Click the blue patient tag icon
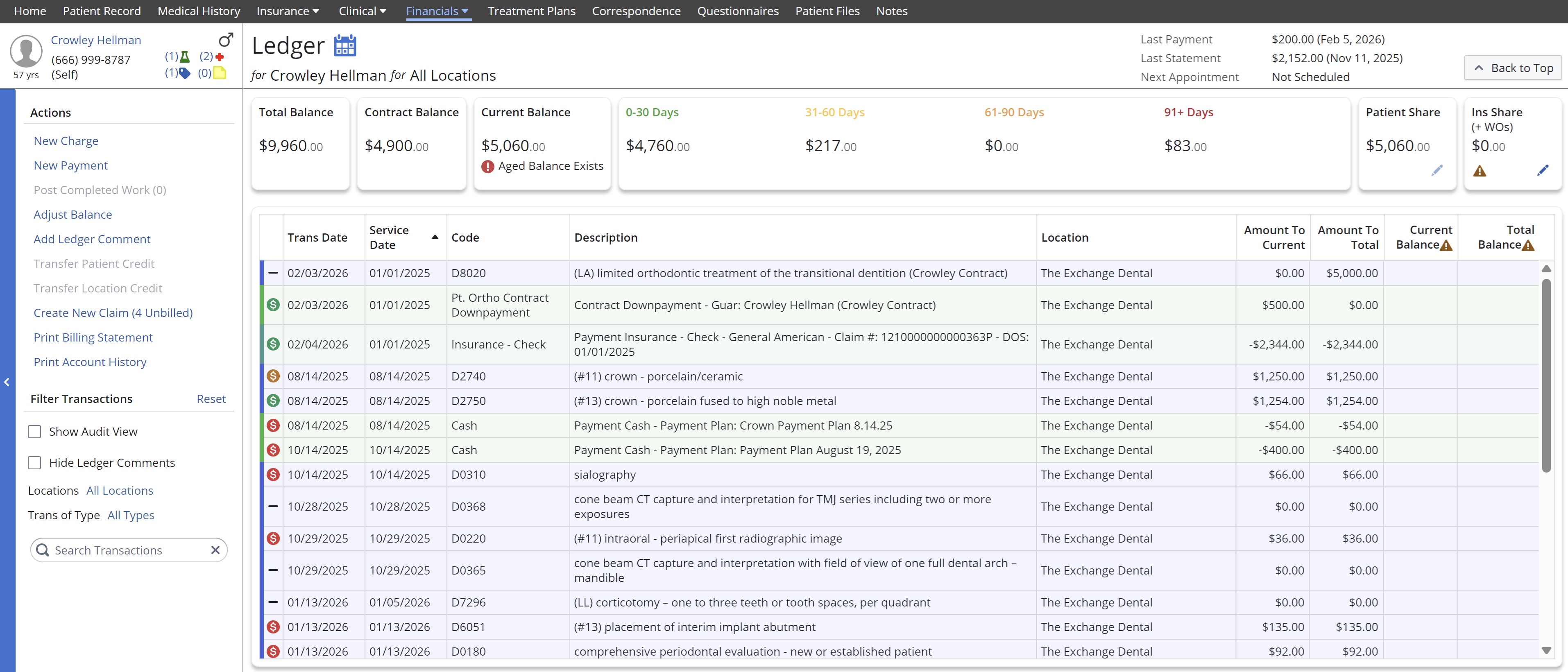This screenshot has height=672, width=1568. pyautogui.click(x=184, y=73)
